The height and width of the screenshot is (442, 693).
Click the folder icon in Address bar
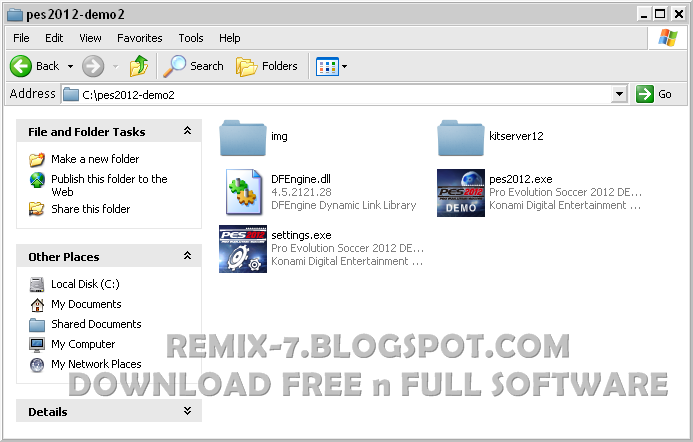click(71, 94)
